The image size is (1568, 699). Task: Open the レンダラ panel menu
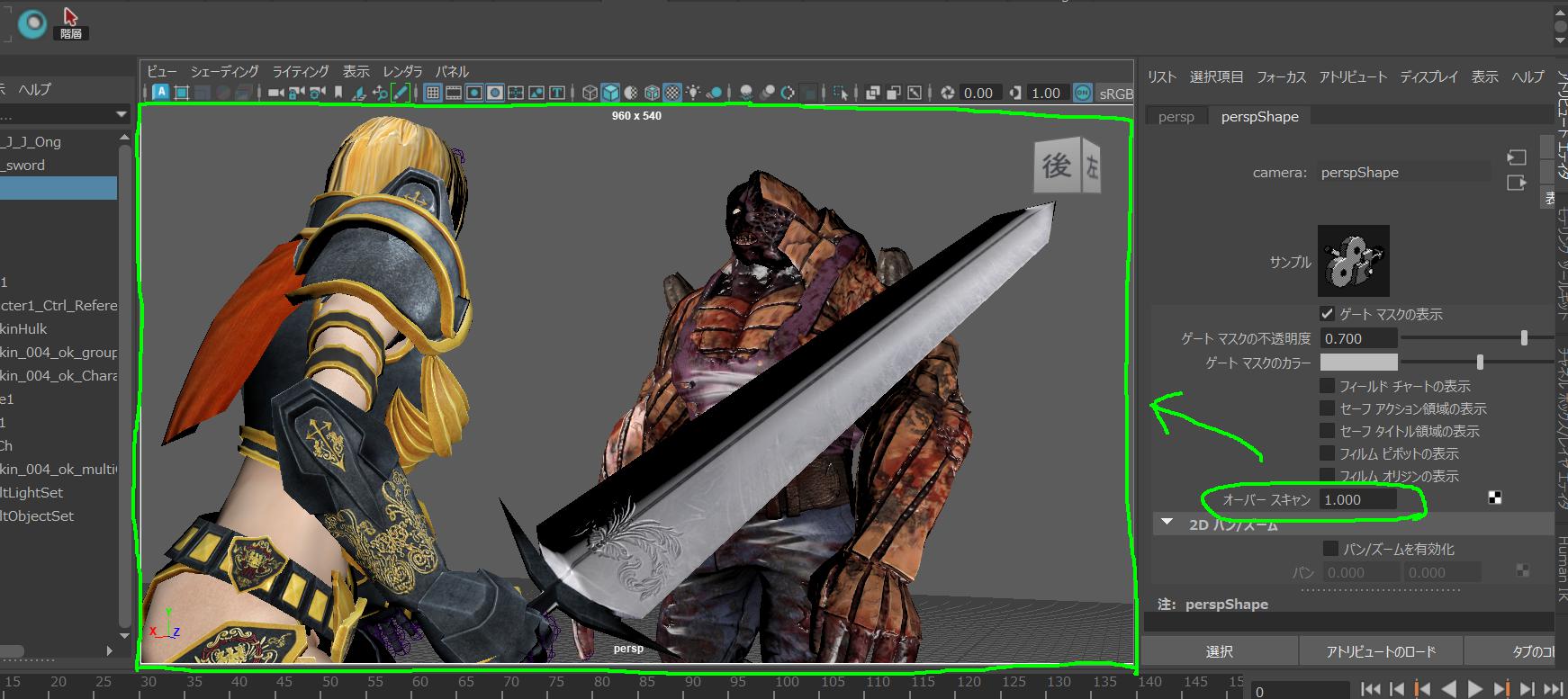402,71
